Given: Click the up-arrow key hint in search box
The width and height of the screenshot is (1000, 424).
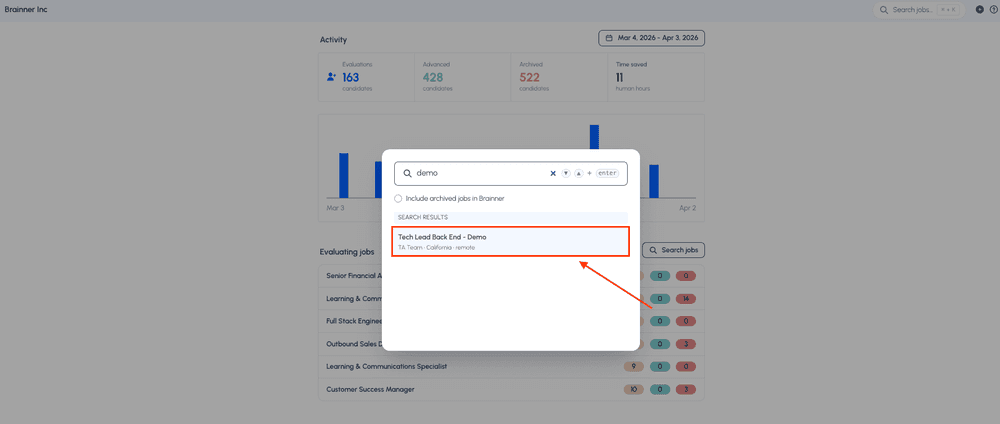Looking at the screenshot, I should [578, 173].
